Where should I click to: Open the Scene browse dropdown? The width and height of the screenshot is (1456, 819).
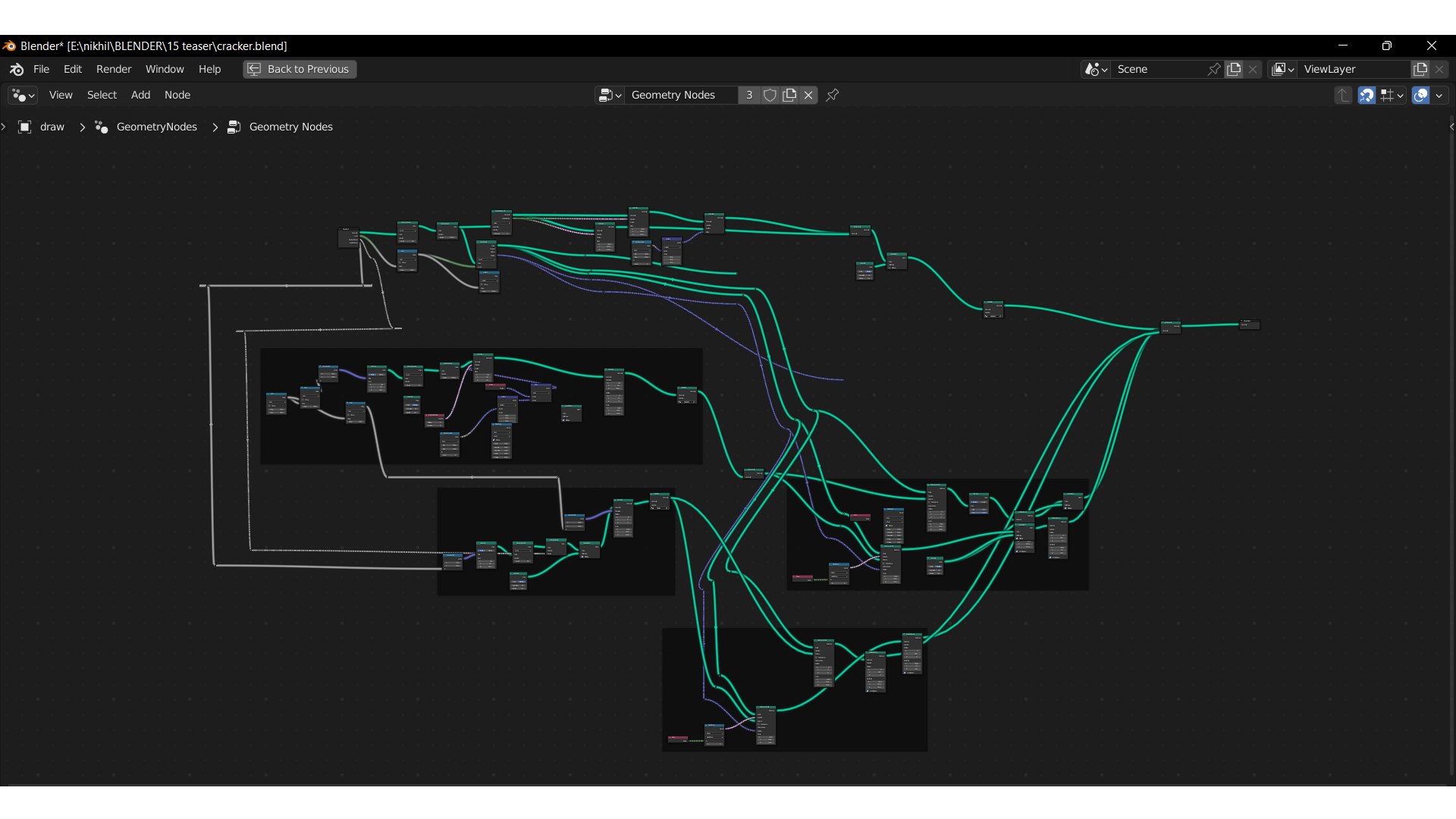pos(1096,69)
